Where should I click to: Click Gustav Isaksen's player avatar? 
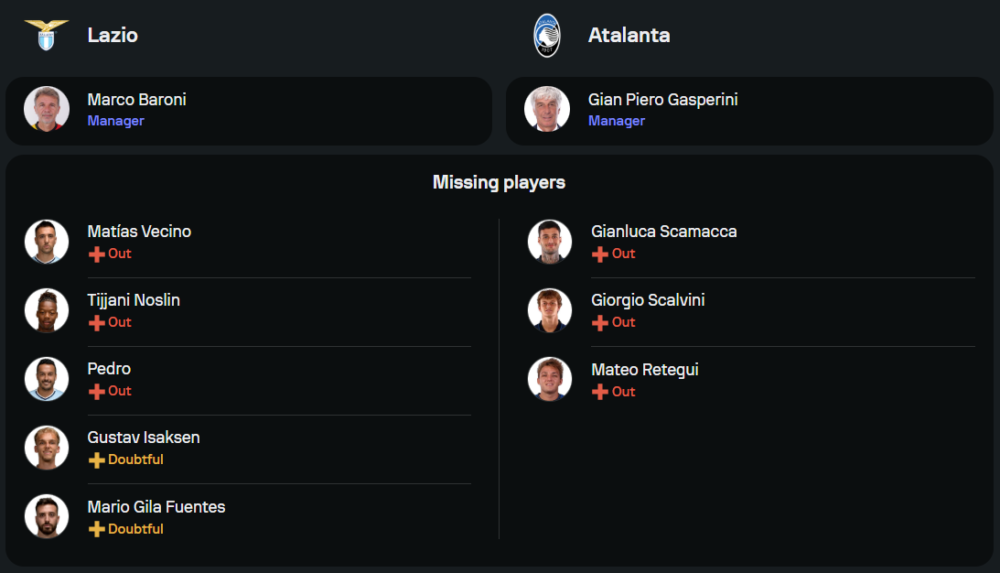(x=46, y=448)
